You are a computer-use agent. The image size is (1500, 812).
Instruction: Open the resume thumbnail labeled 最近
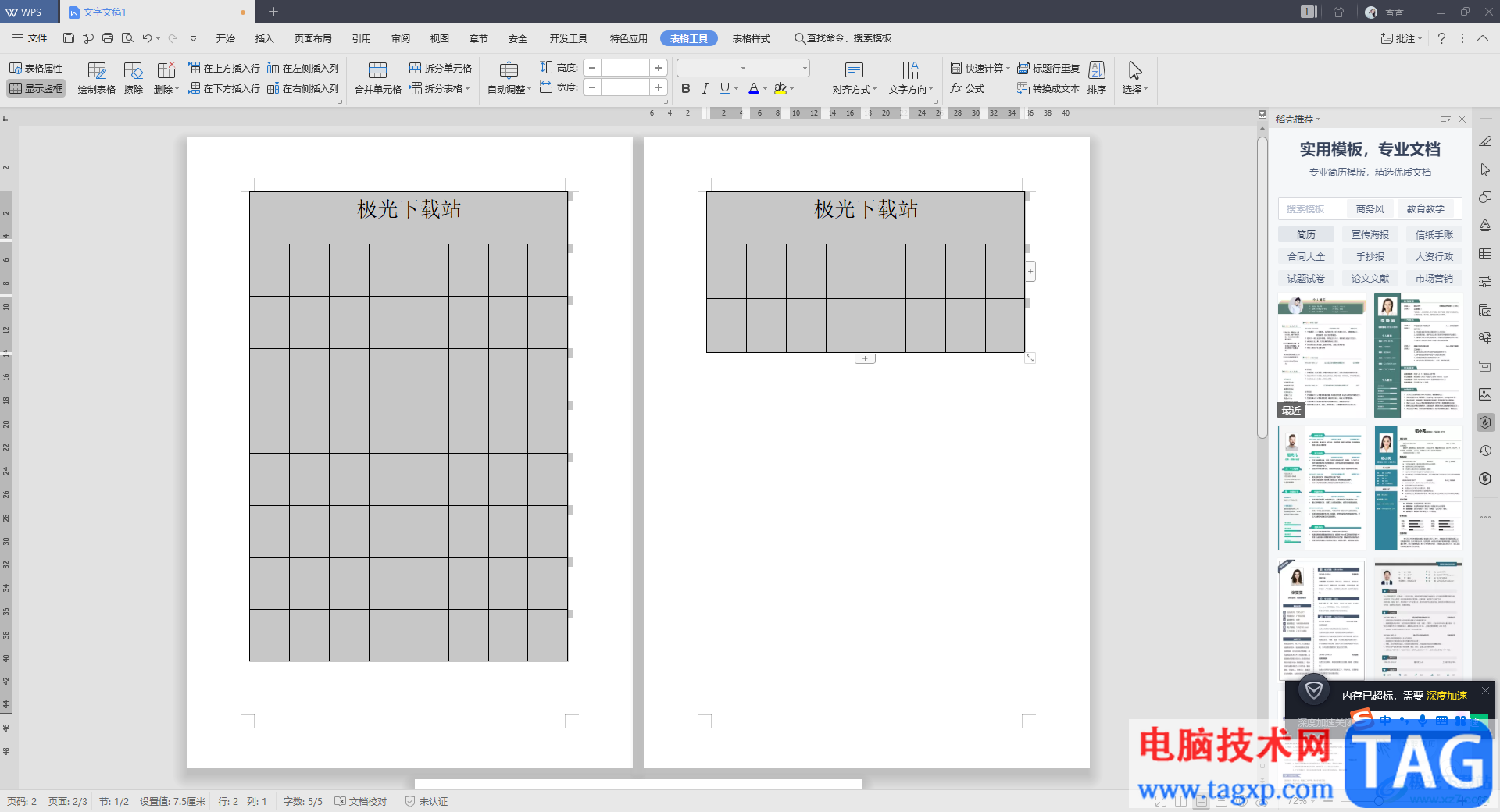pos(1322,355)
